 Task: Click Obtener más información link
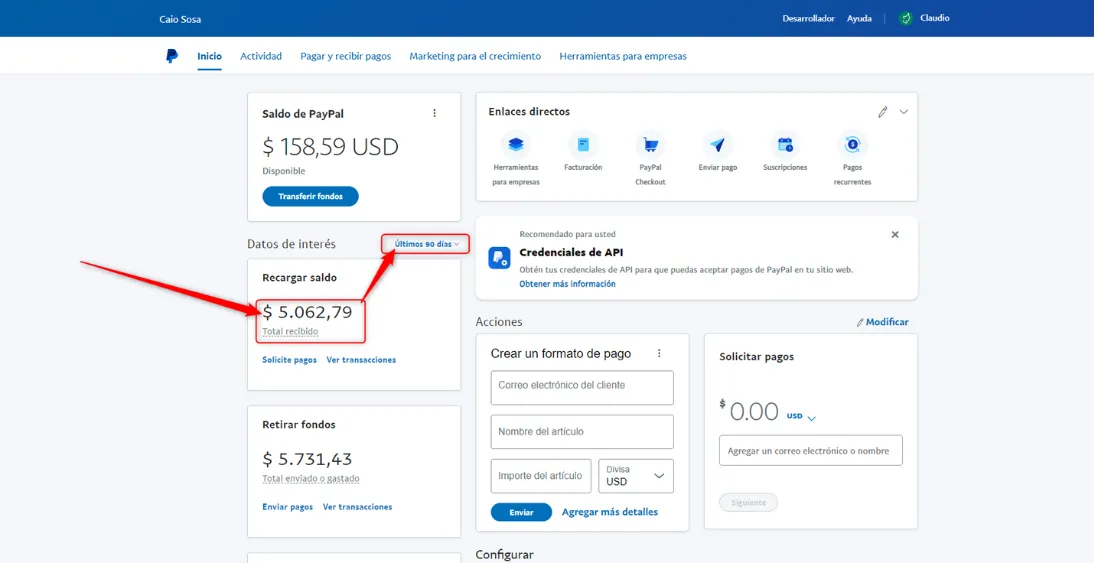tap(567, 284)
